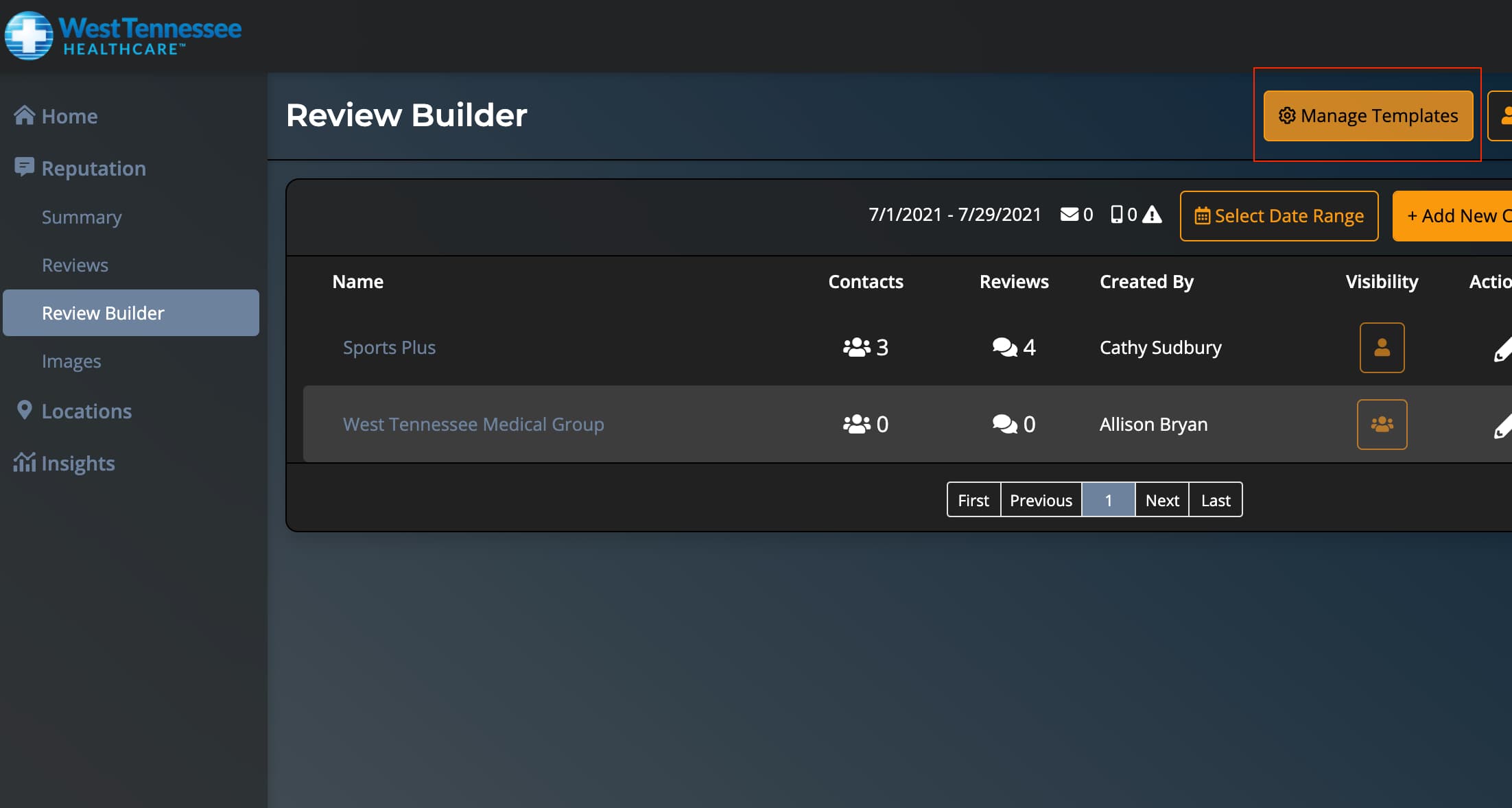Open the Images page
The width and height of the screenshot is (1512, 808).
71,361
